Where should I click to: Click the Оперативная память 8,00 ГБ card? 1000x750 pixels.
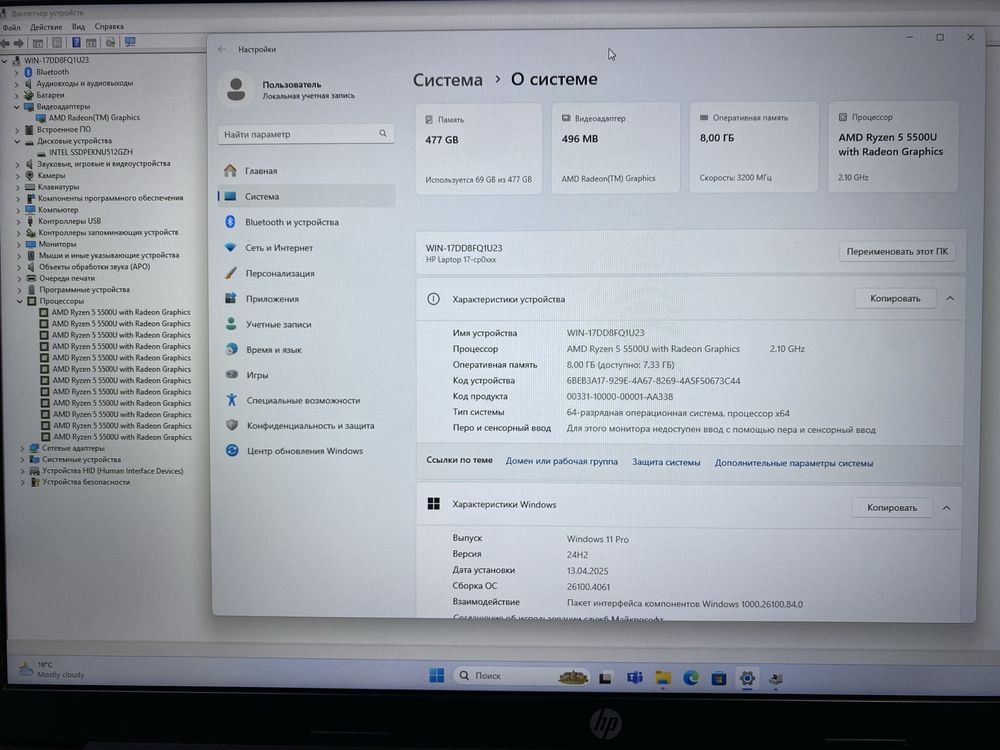[x=754, y=147]
